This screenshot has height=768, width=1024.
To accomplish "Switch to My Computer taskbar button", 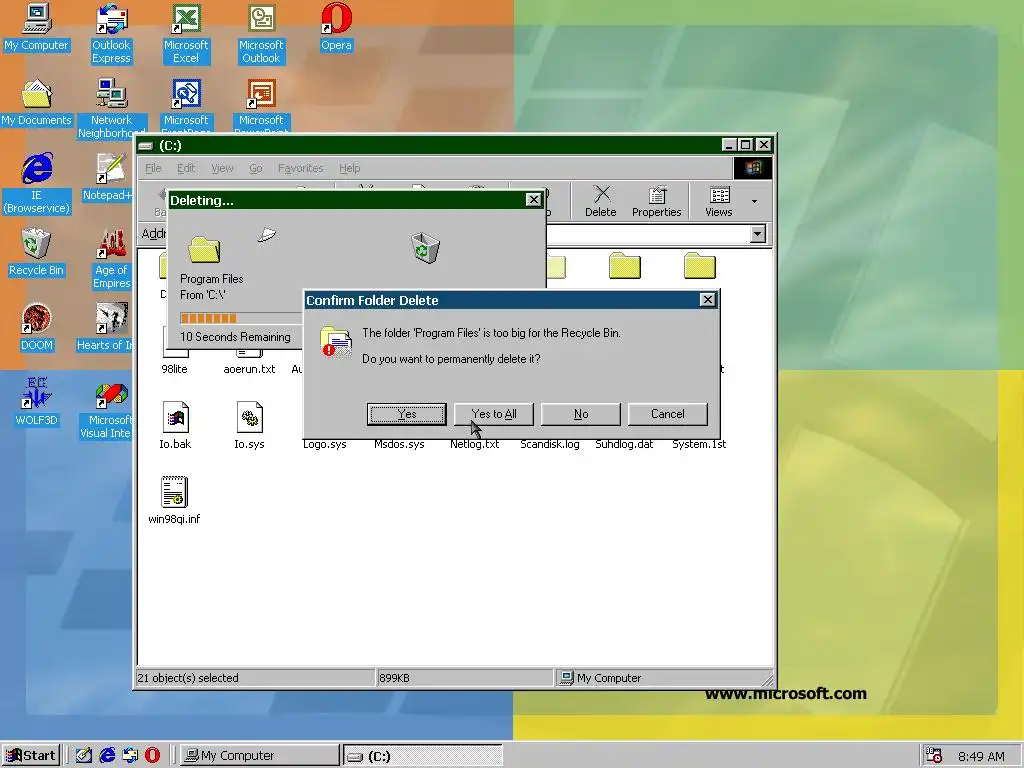I will point(259,756).
